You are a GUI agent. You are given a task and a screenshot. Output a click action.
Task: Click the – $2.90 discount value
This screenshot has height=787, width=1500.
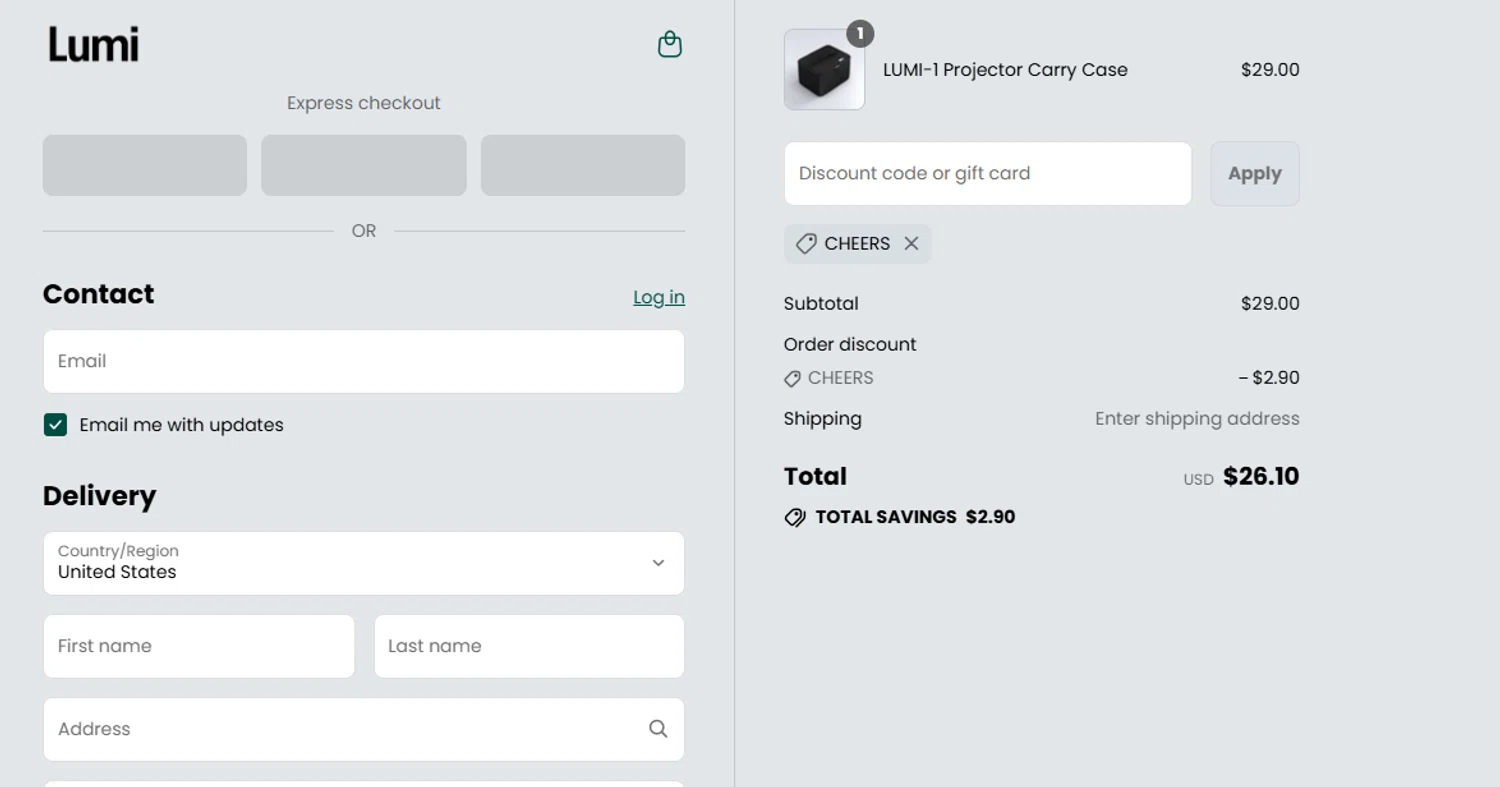(1269, 378)
